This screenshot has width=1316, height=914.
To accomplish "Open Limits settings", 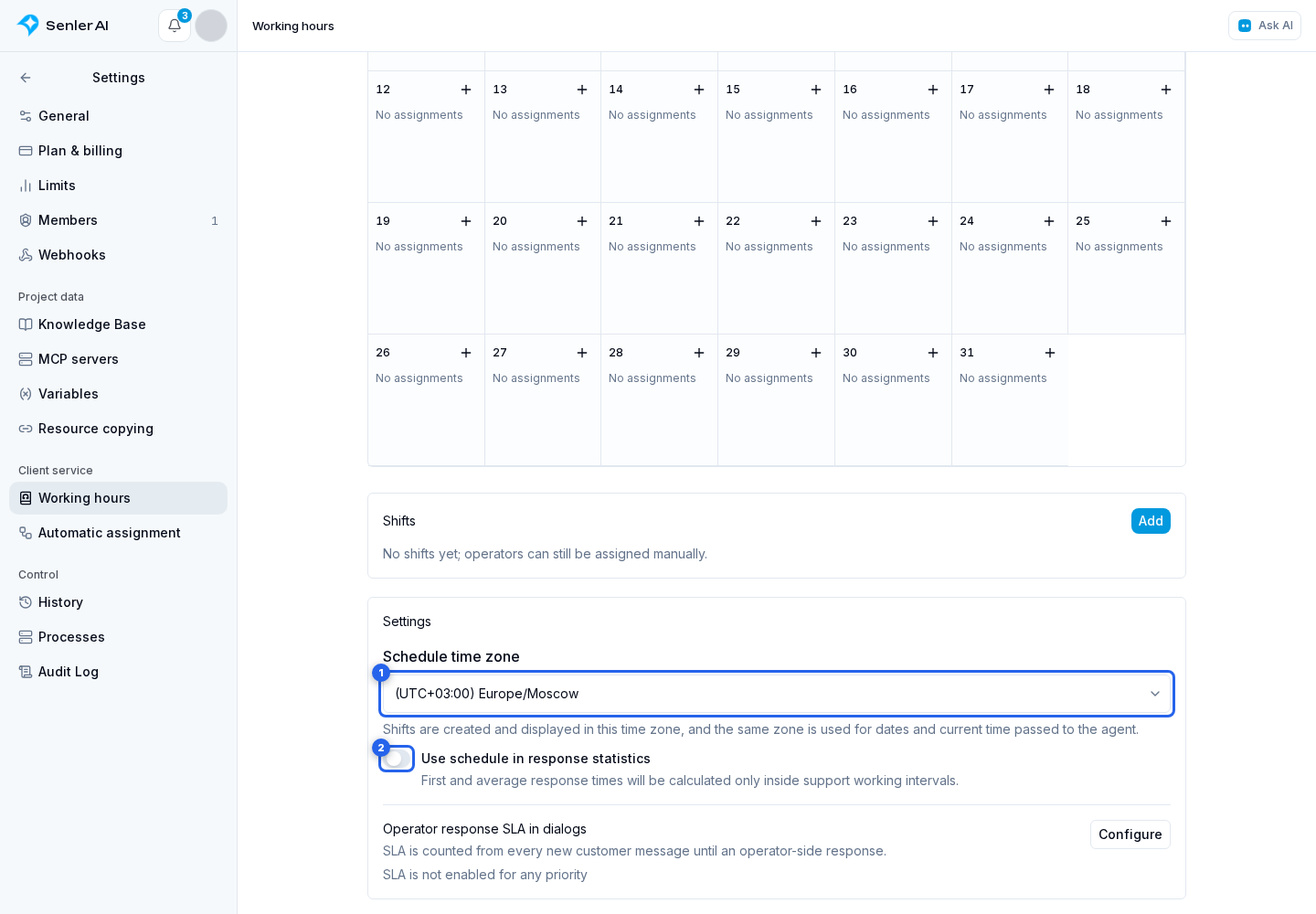I will (119, 186).
